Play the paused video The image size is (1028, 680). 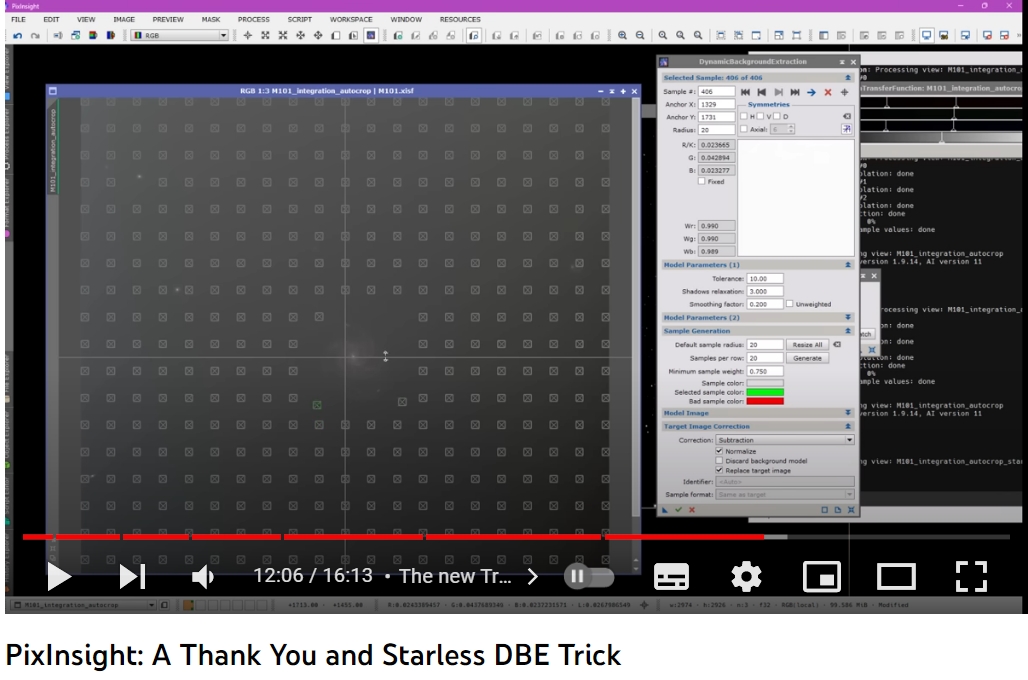(59, 577)
